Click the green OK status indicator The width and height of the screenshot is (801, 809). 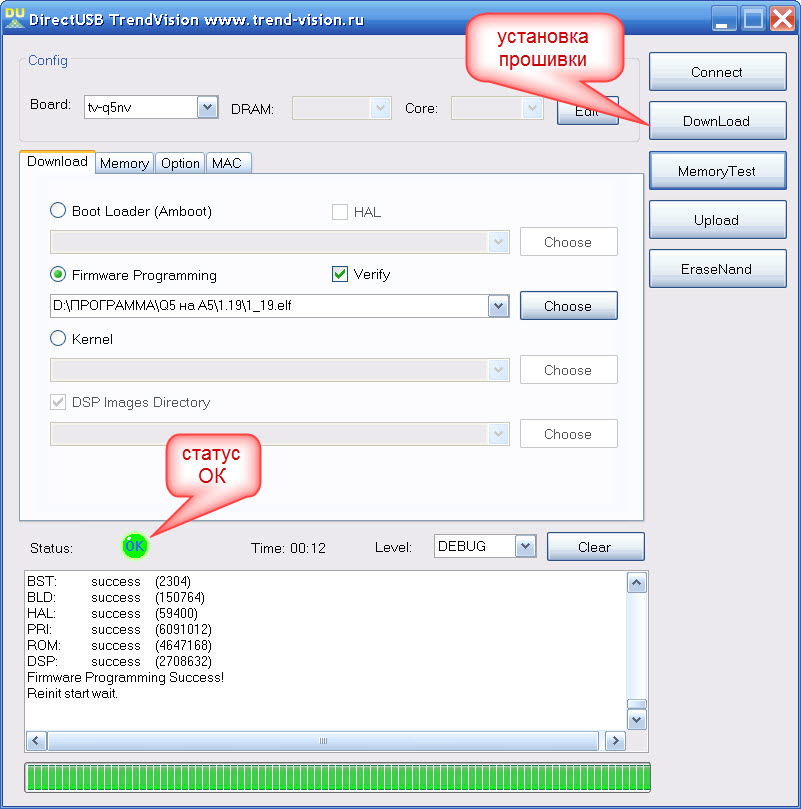pyautogui.click(x=134, y=546)
